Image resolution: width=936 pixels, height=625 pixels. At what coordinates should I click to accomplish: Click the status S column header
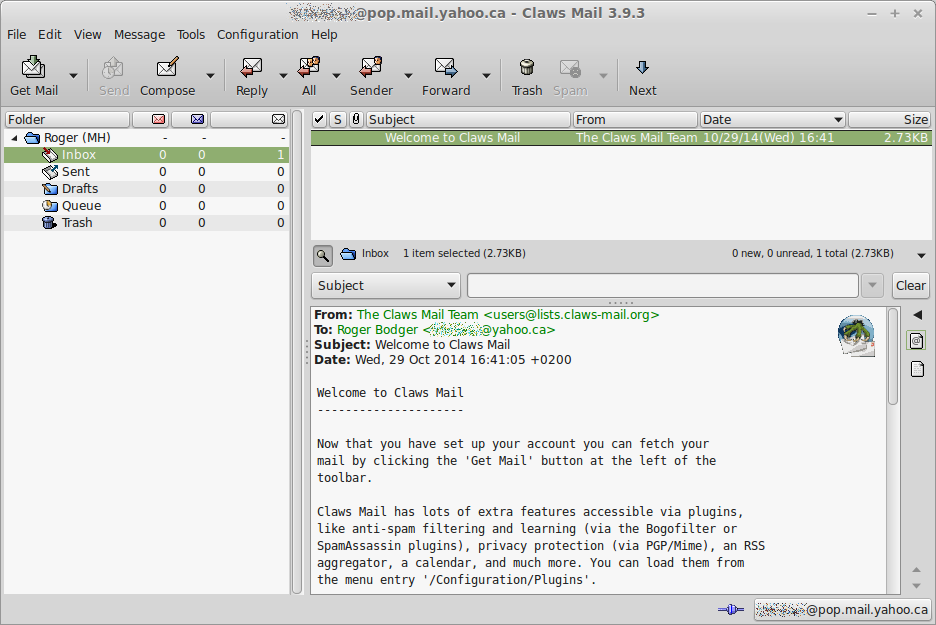click(338, 119)
